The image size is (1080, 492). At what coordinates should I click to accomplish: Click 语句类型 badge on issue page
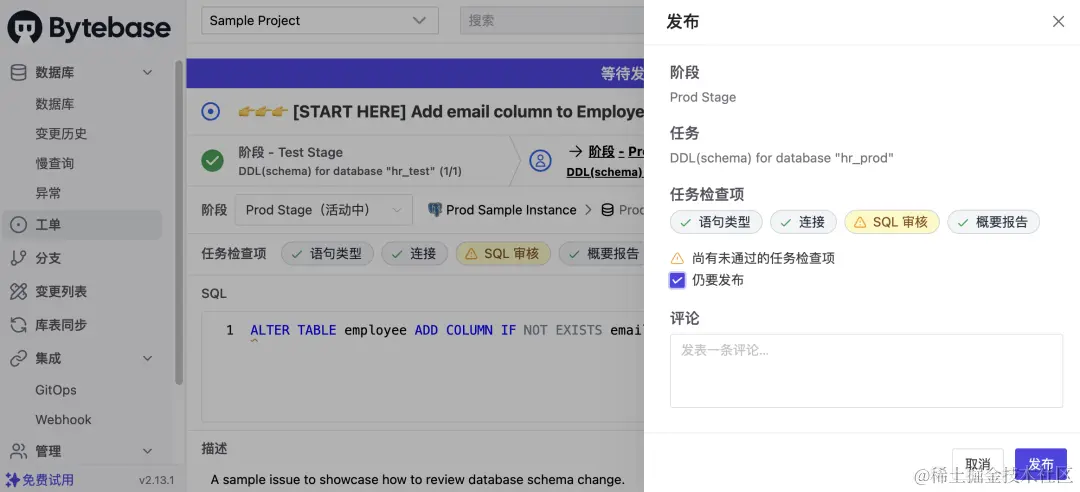[327, 254]
